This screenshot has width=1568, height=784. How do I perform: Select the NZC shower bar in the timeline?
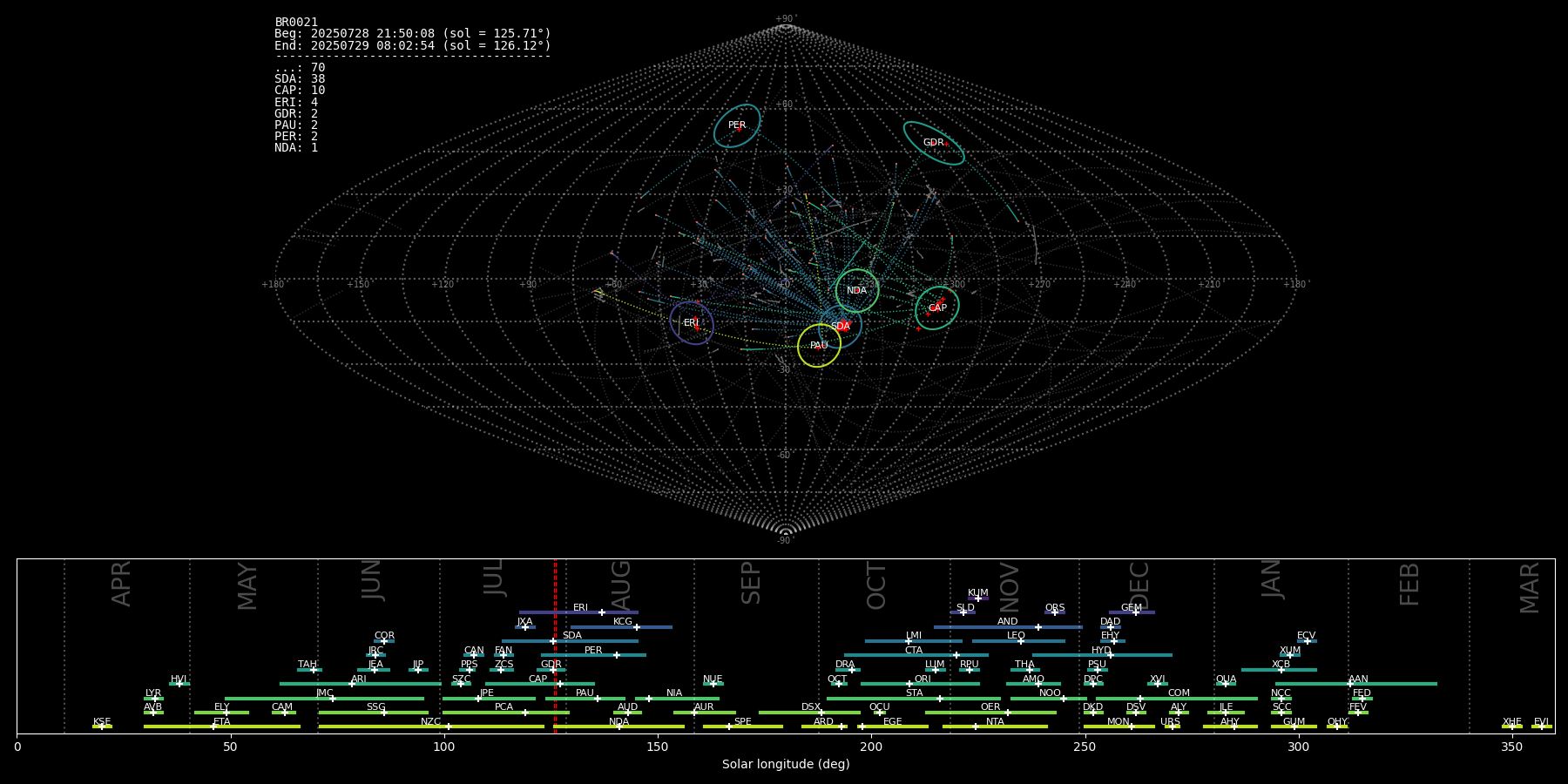pyautogui.click(x=431, y=727)
